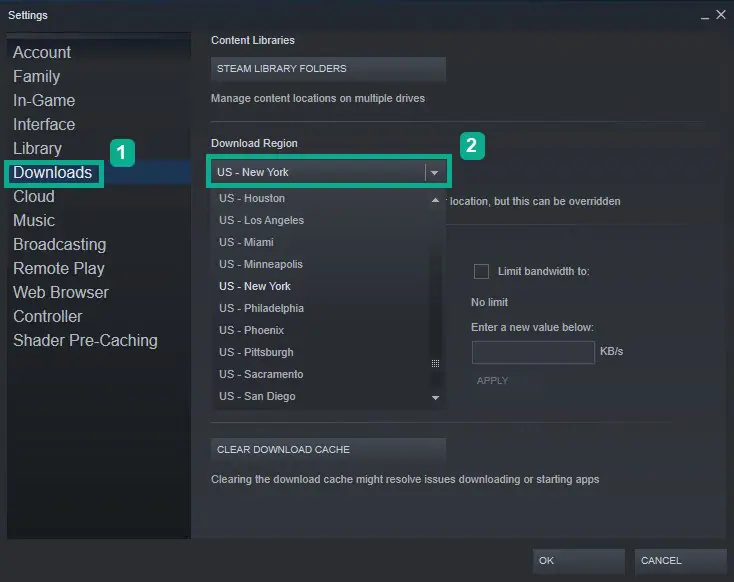Screen dimensions: 734x582
Task: Choose US - Houston region
Action: click(321, 199)
